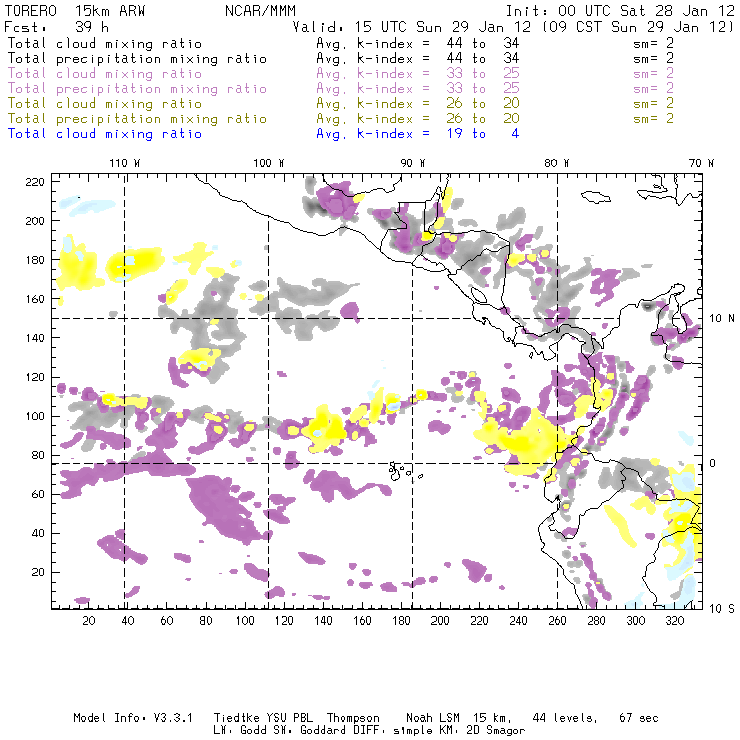Click the '10 S' latitude label

pyautogui.click(x=722, y=609)
